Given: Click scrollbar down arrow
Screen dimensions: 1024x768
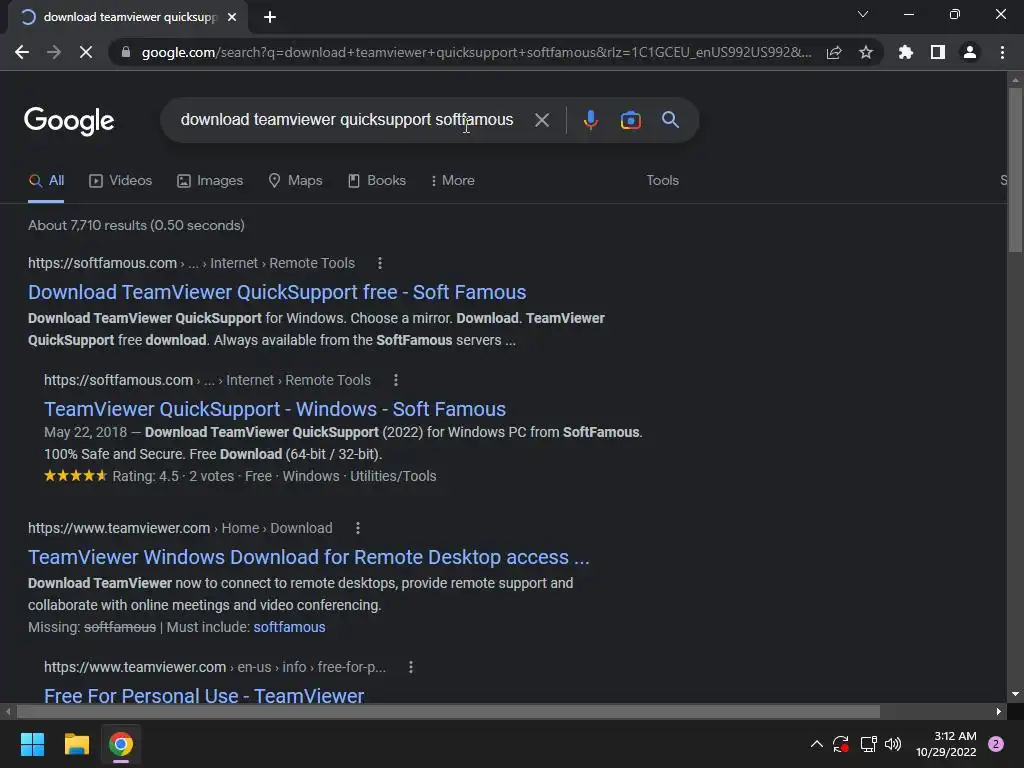Looking at the screenshot, I should (1015, 694).
